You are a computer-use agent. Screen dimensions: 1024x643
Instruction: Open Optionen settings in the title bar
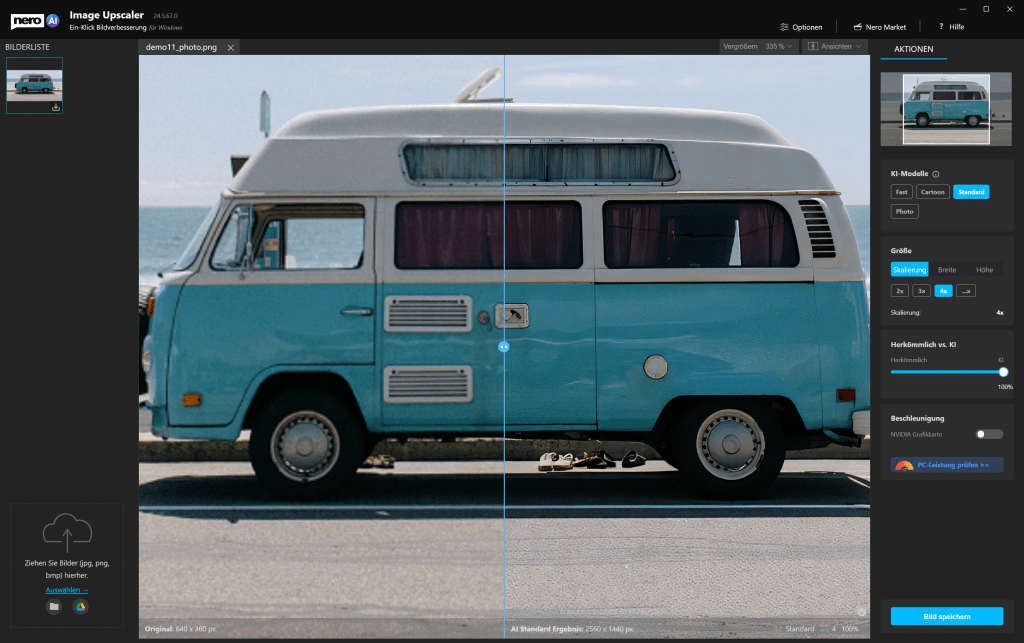801,27
